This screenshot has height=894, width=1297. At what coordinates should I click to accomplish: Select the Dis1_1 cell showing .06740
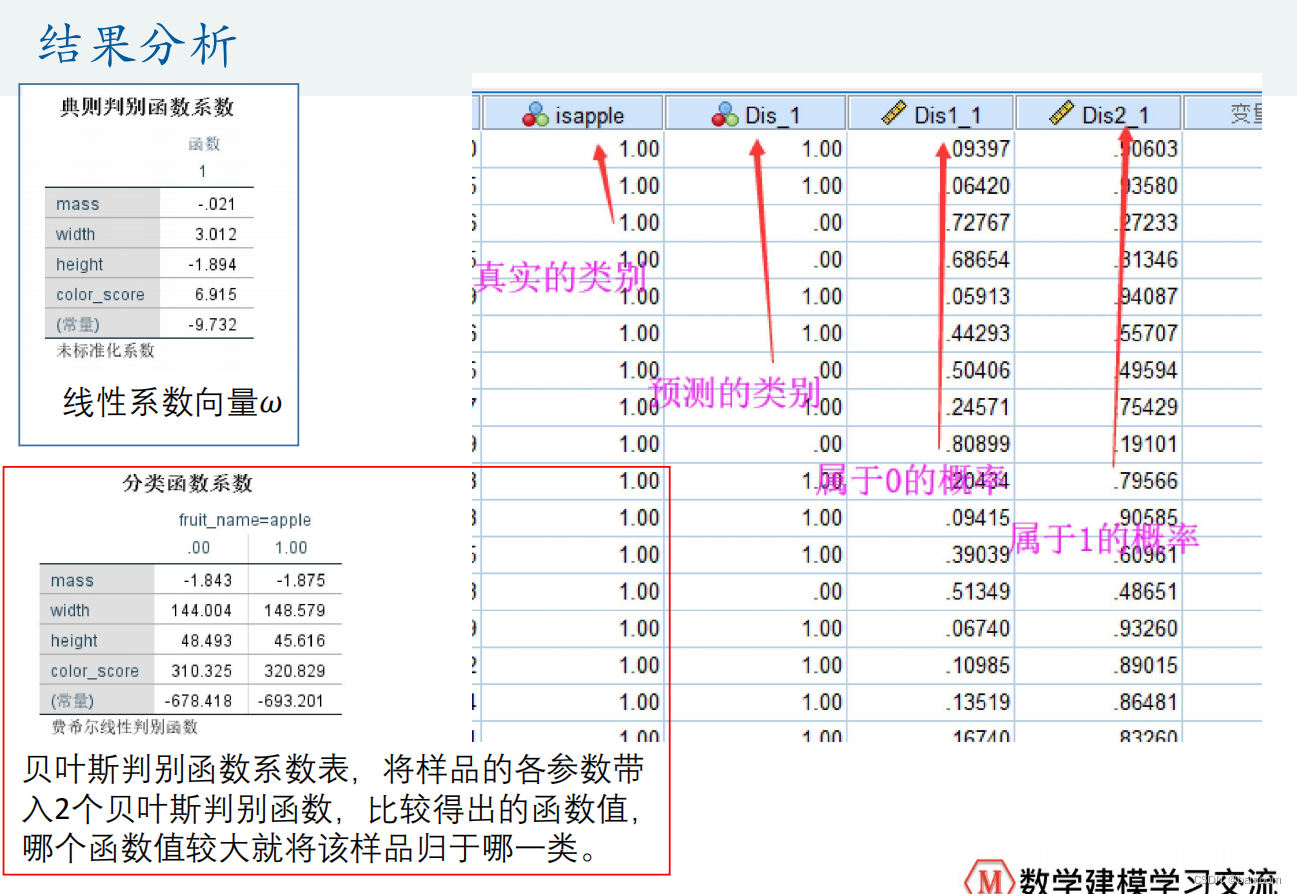click(x=931, y=629)
